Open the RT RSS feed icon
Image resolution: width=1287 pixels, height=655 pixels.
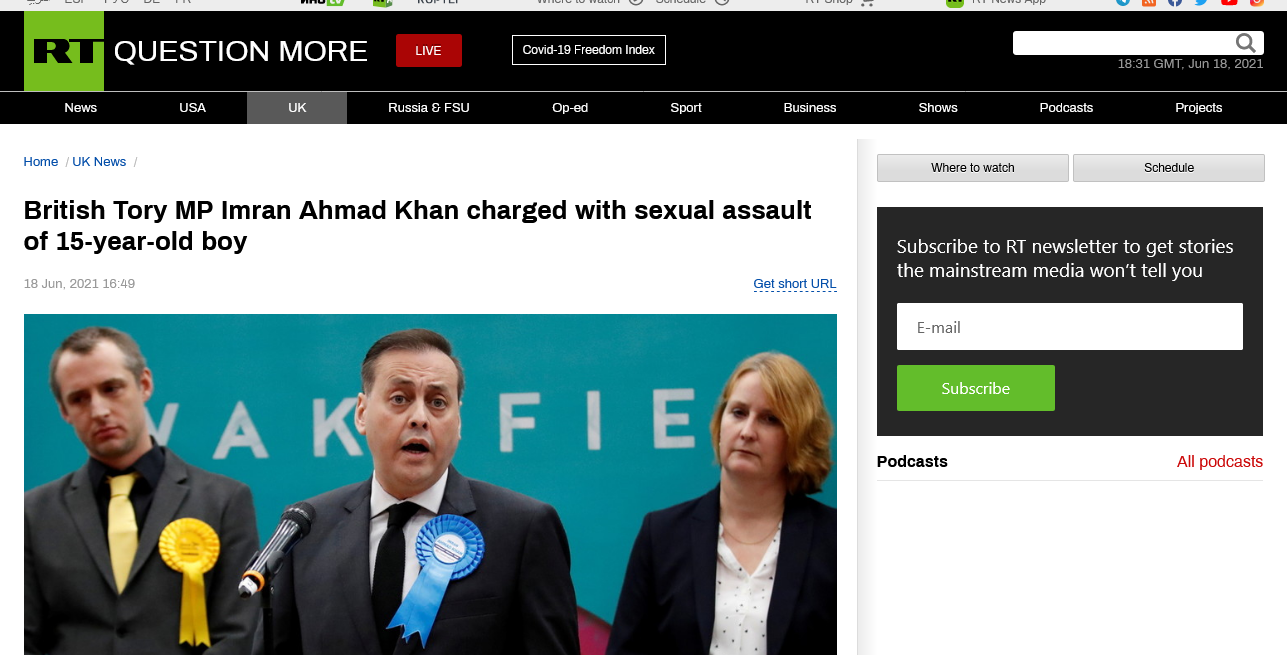(x=1149, y=3)
